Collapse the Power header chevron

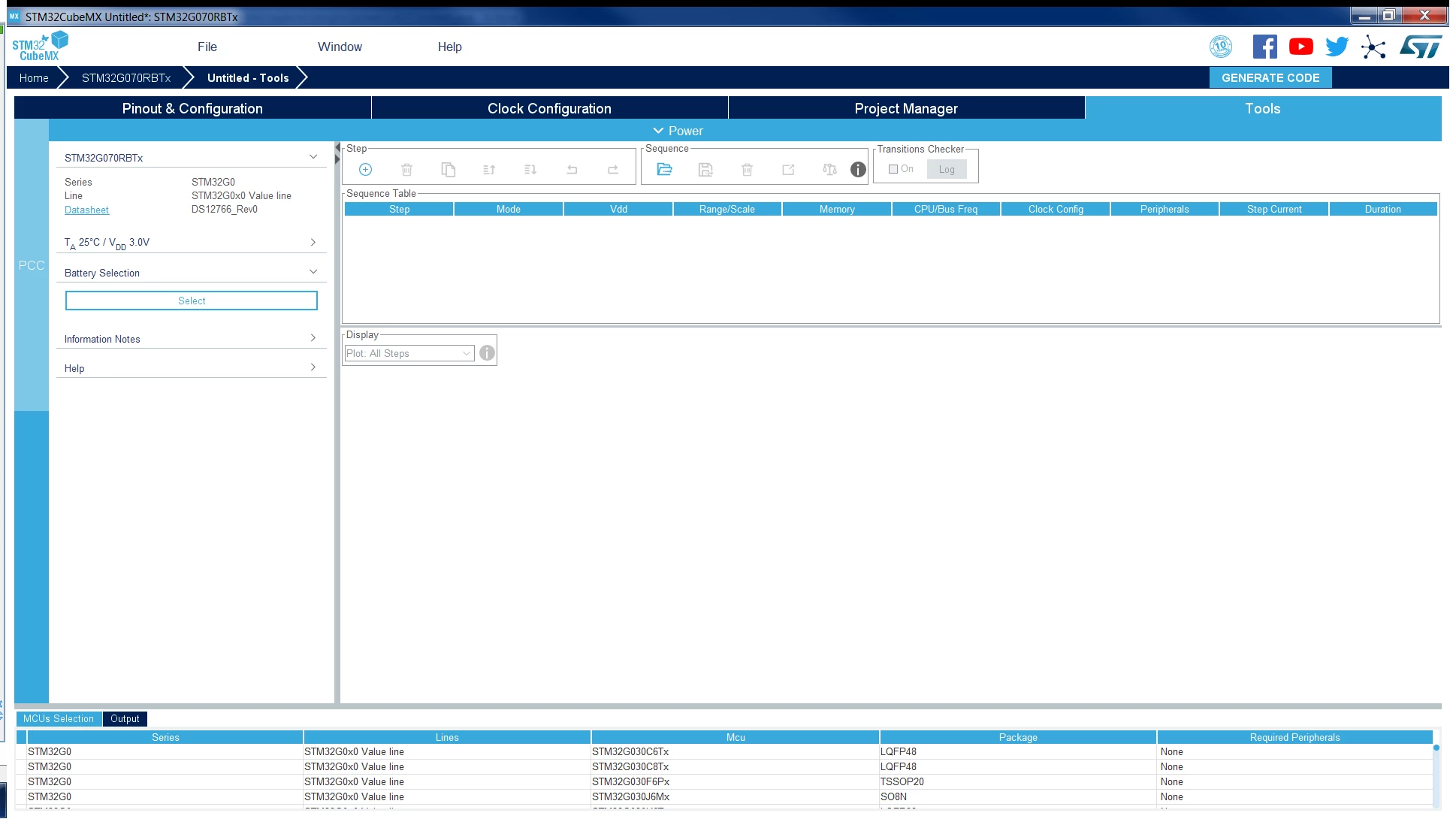(658, 131)
